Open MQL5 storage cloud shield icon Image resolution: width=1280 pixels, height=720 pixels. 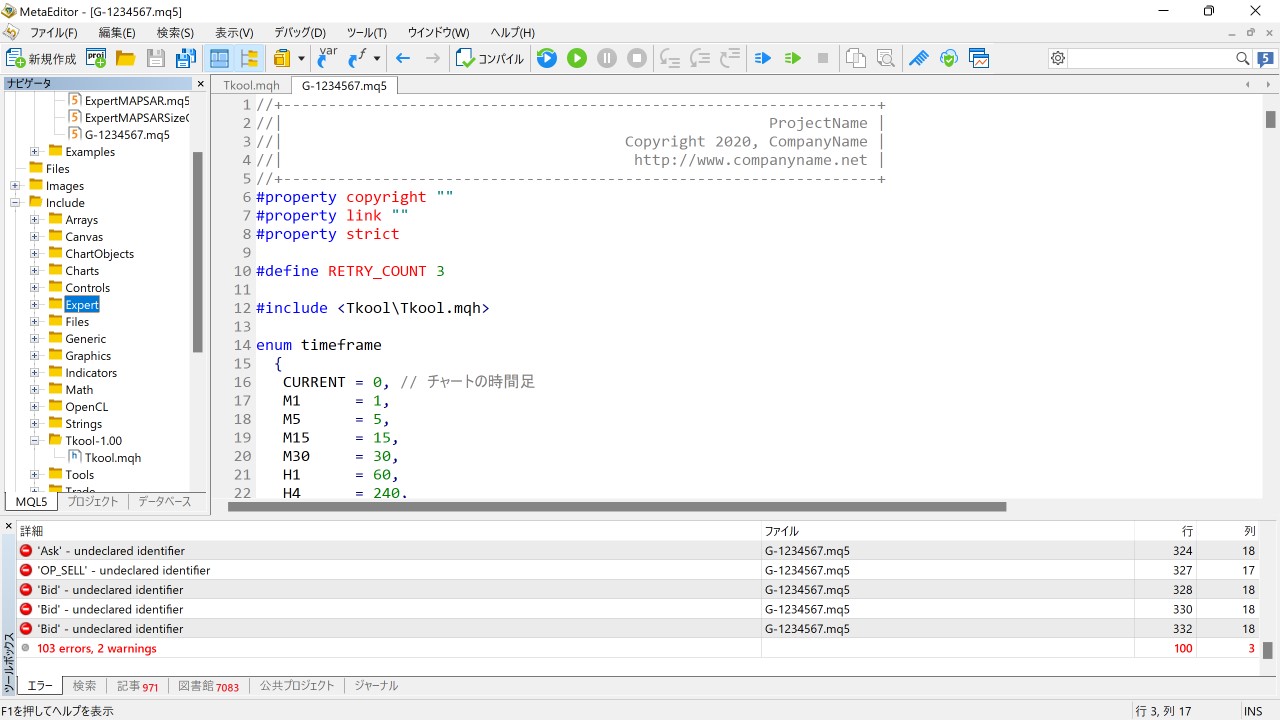(948, 58)
